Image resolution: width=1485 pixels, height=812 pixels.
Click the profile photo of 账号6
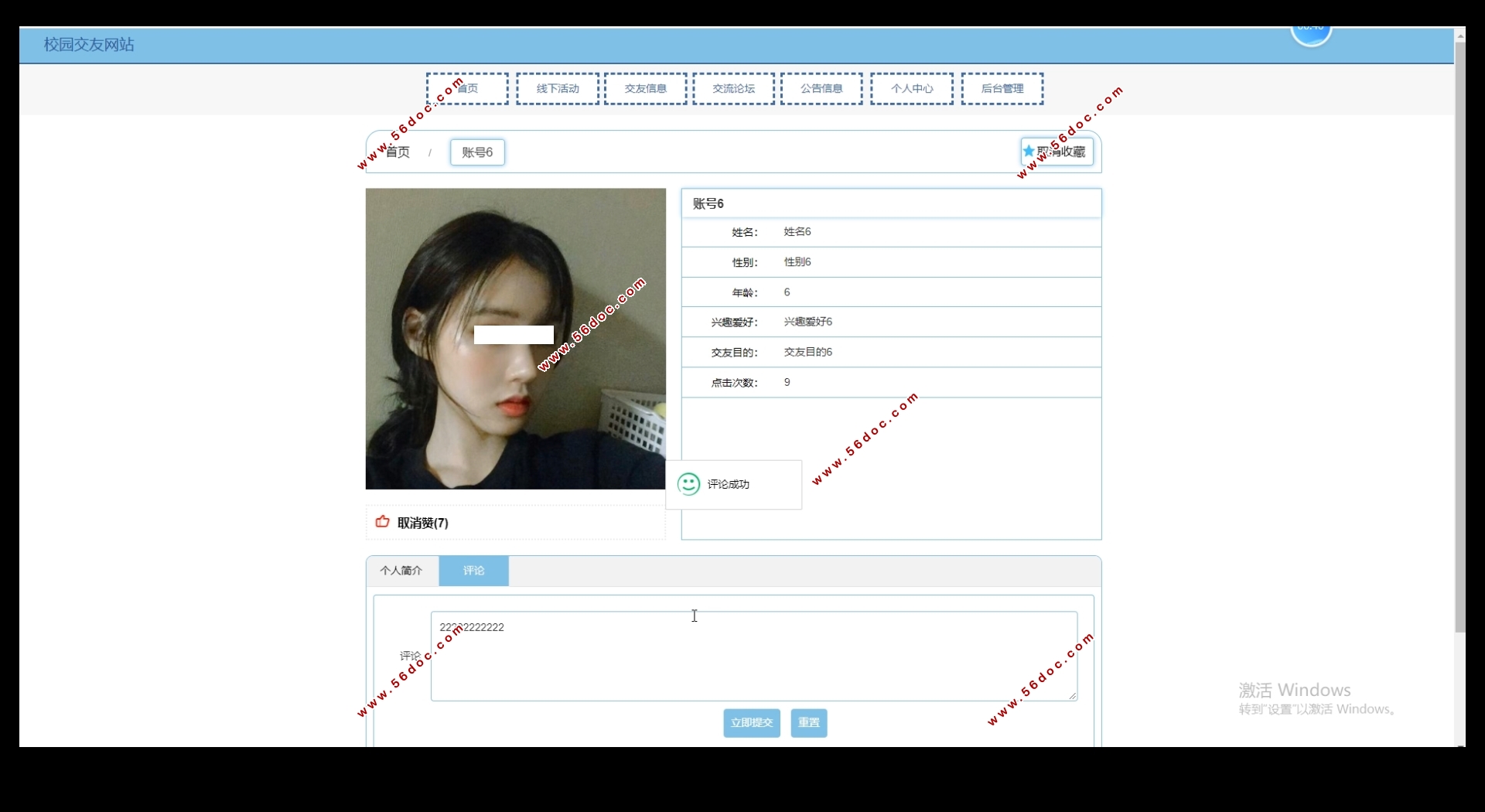(515, 339)
